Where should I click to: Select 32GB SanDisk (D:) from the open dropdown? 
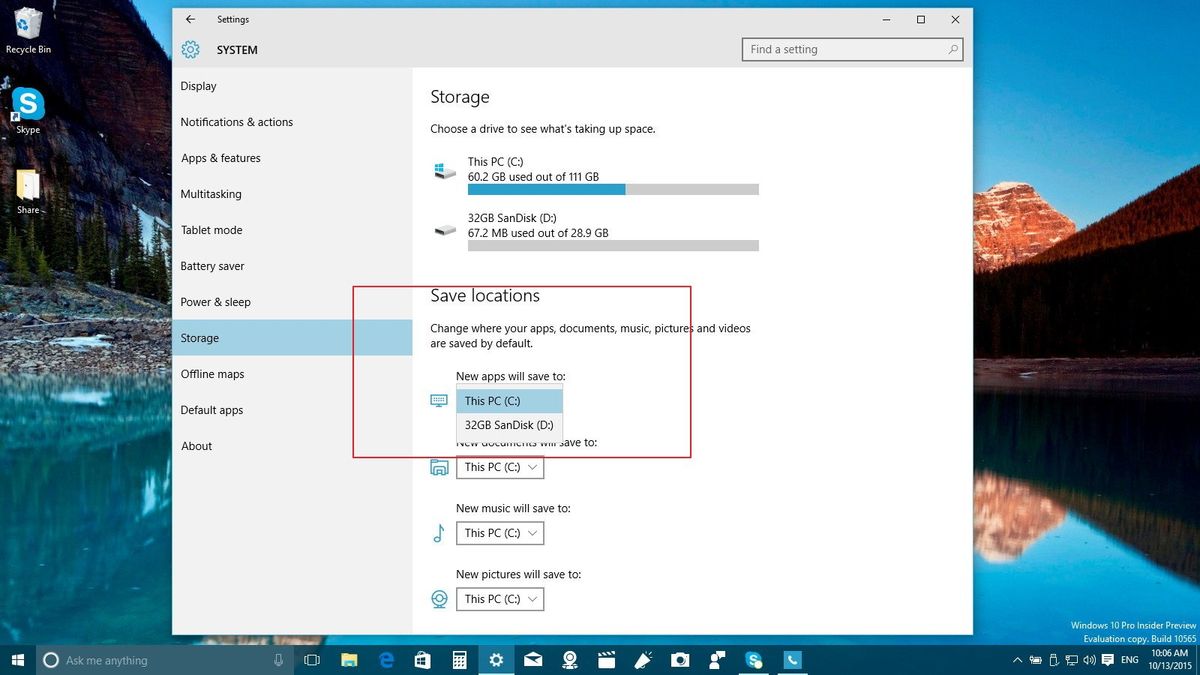(x=508, y=424)
